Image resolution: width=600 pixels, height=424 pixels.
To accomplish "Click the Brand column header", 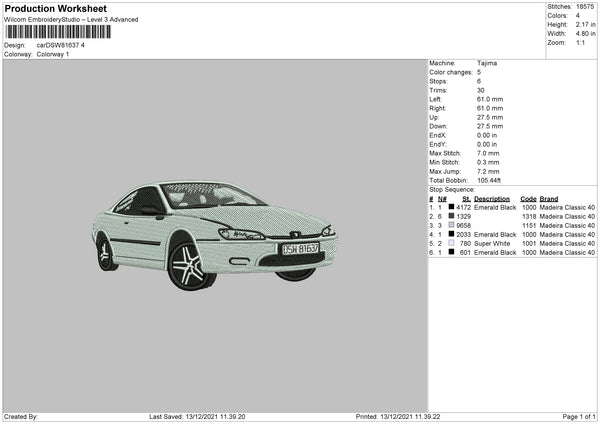I will [x=551, y=199].
